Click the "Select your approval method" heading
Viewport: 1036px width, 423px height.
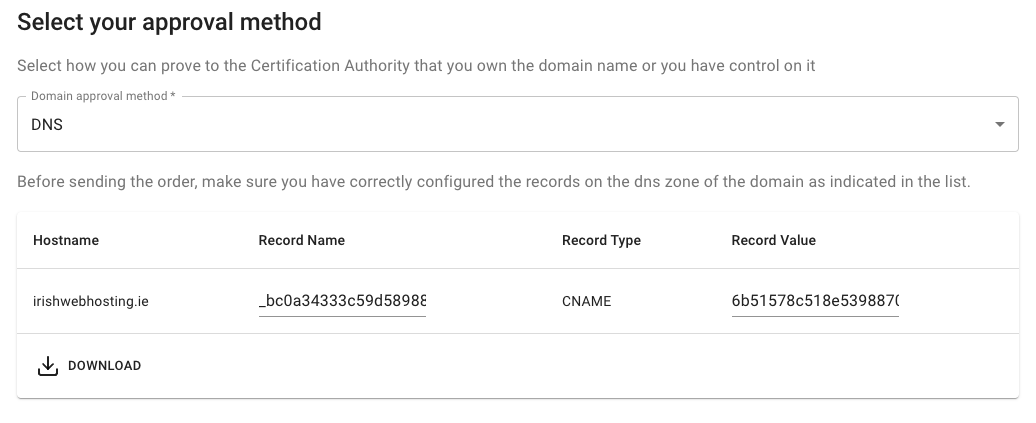pyautogui.click(x=170, y=22)
